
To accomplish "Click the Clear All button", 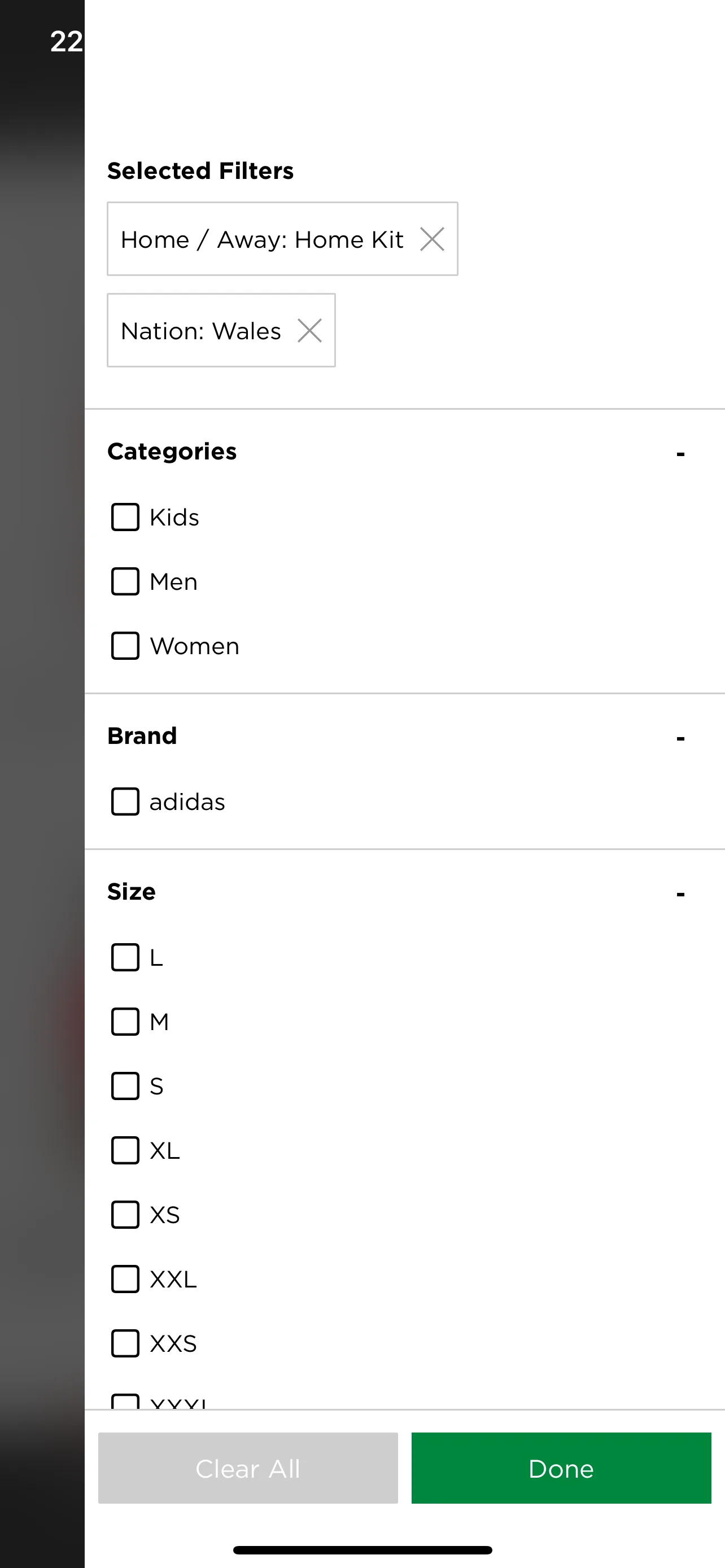I will [x=248, y=1468].
